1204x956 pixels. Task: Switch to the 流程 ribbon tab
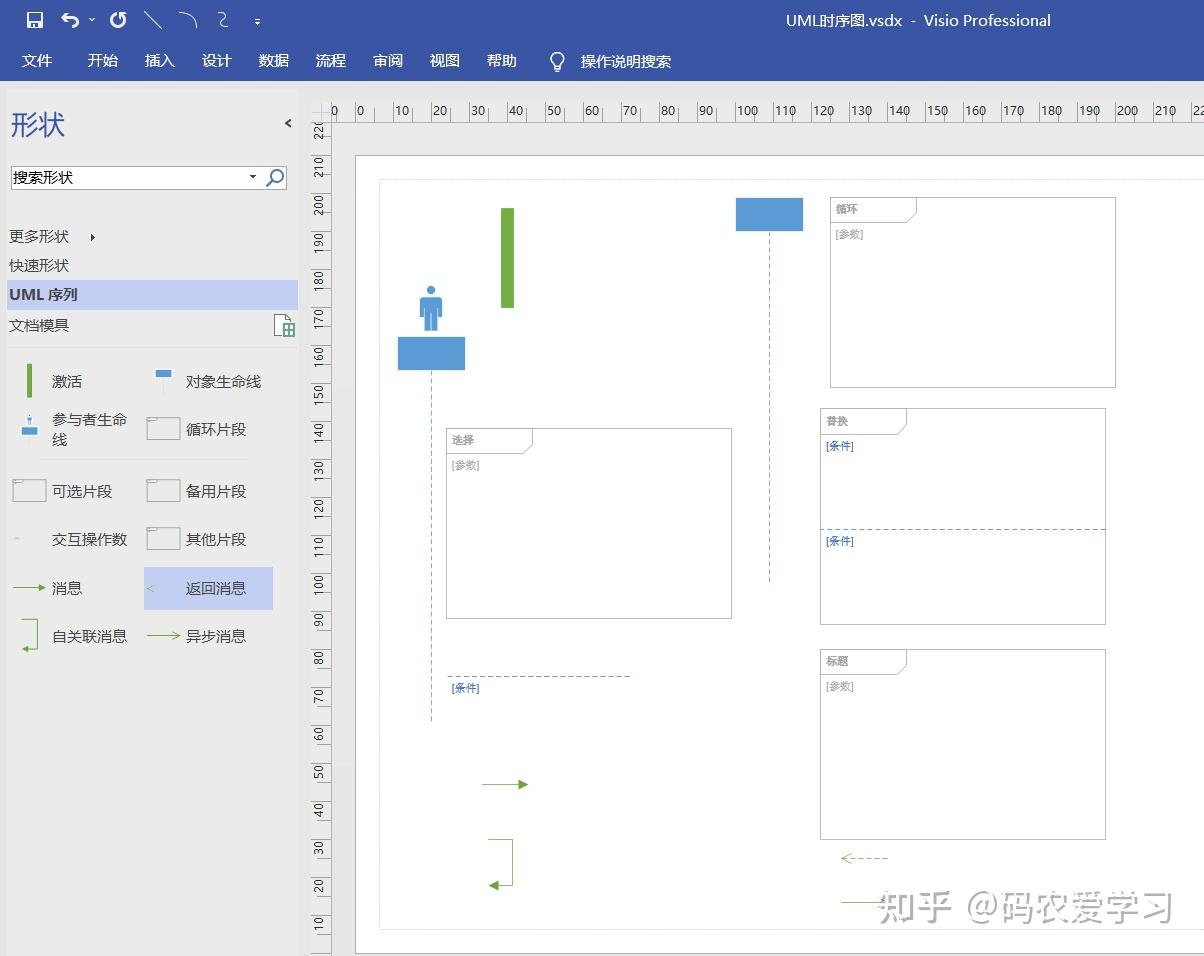330,61
